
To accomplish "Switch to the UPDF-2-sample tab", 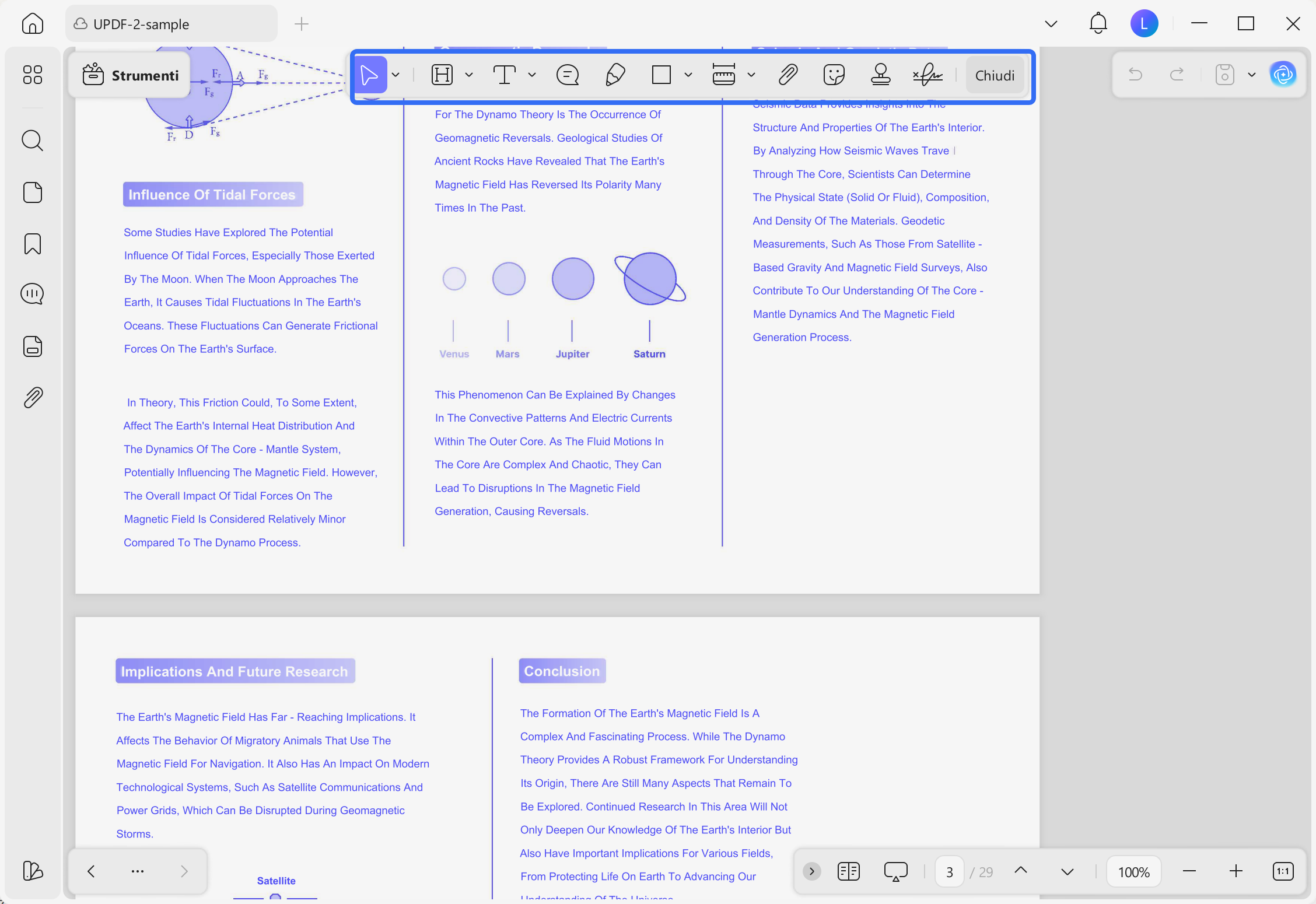I will (171, 24).
